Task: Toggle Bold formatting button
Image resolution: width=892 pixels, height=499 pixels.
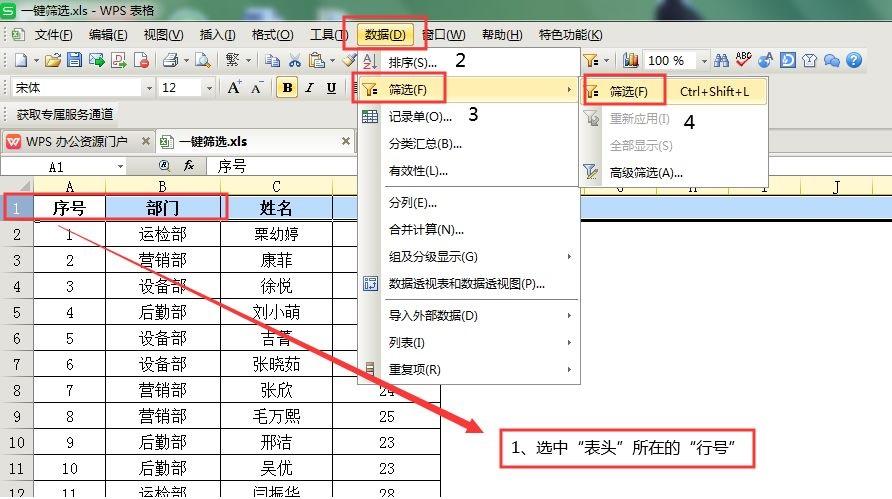Action: (x=287, y=88)
